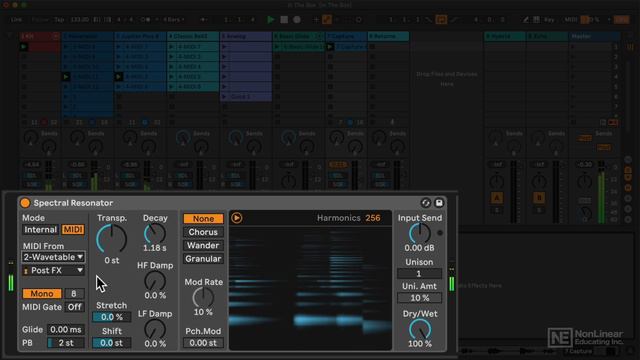This screenshot has height=360, width=640.
Task: Click the PB 2 st pitch bend slider
Action: [66, 343]
